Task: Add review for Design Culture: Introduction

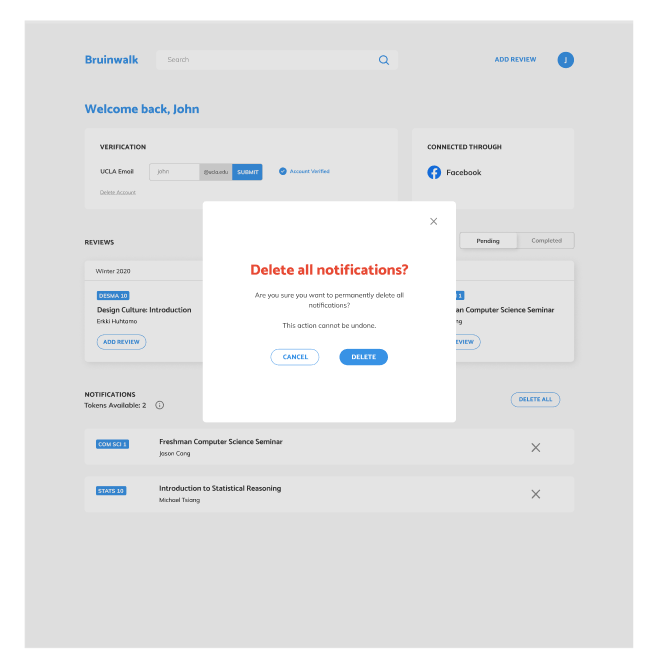Action: 121,342
